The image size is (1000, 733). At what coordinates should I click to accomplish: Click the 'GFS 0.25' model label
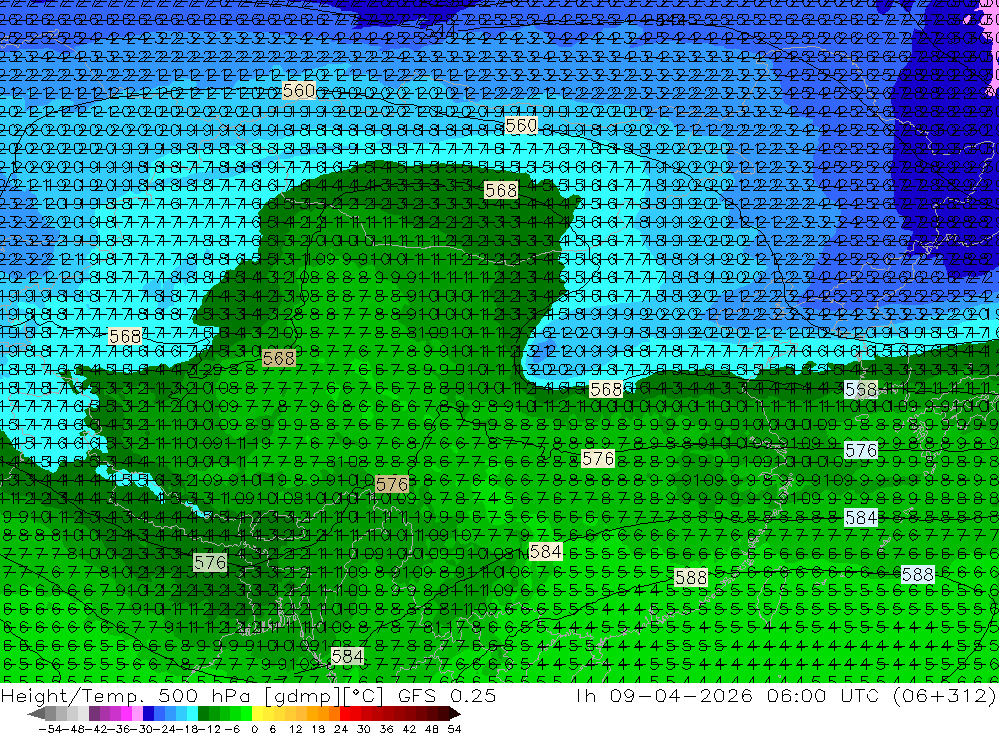coord(447,696)
